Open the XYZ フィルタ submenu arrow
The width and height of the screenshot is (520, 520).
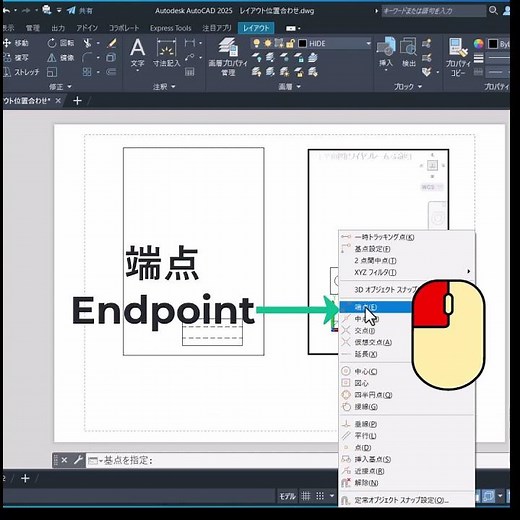coord(469,271)
